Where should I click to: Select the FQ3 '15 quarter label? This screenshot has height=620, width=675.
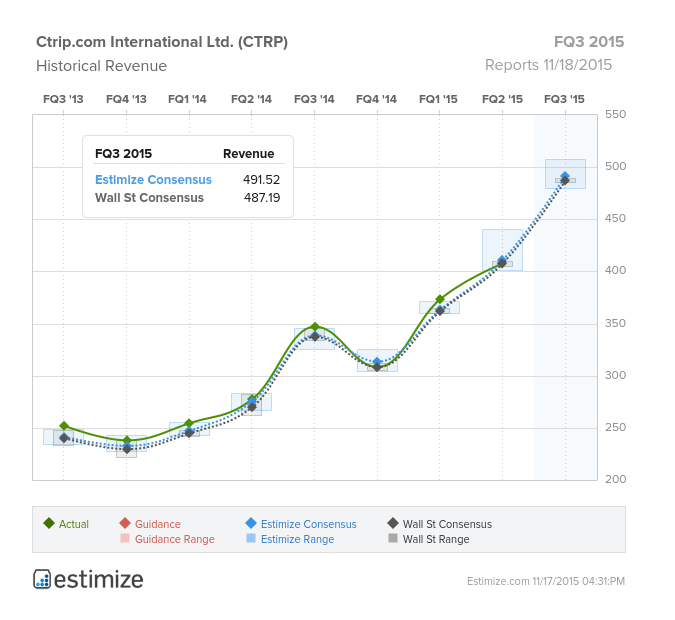click(564, 99)
